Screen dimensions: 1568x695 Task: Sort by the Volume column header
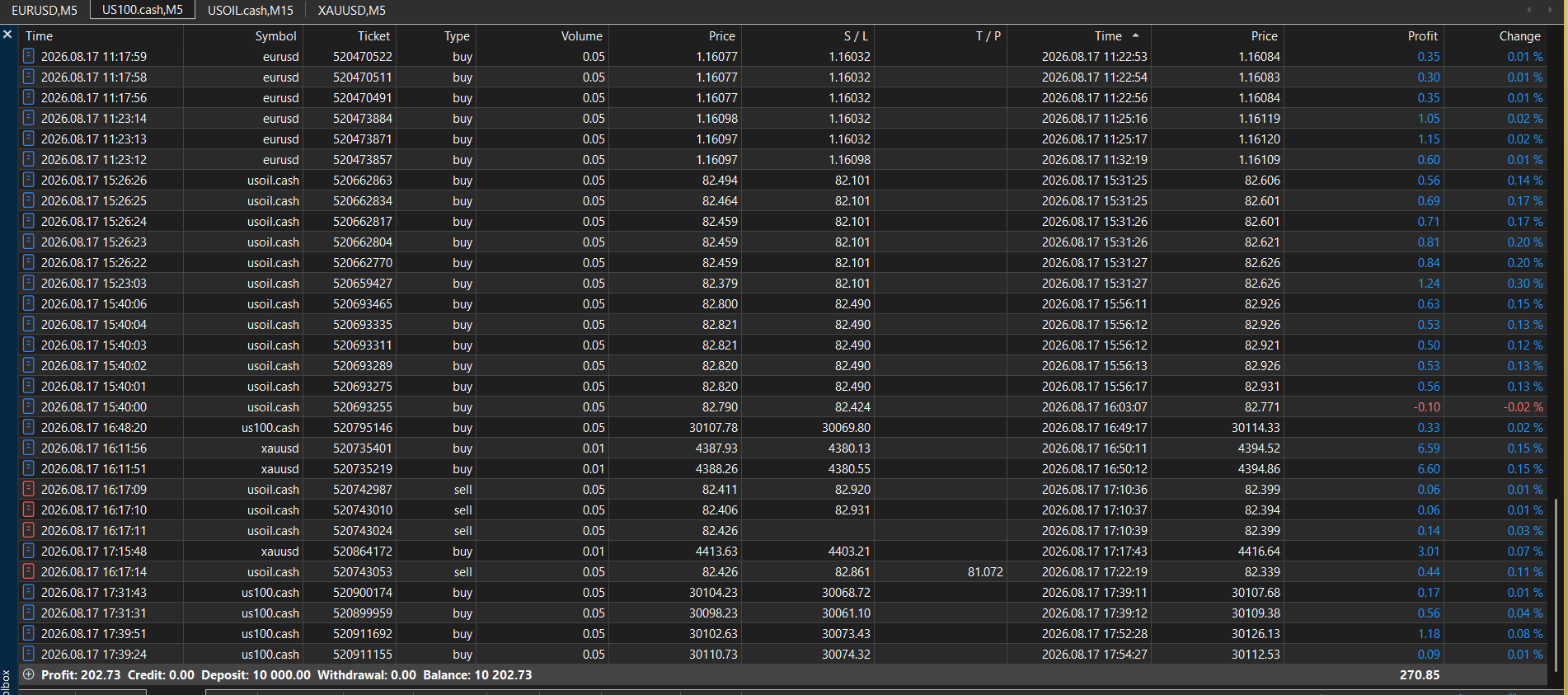(582, 36)
